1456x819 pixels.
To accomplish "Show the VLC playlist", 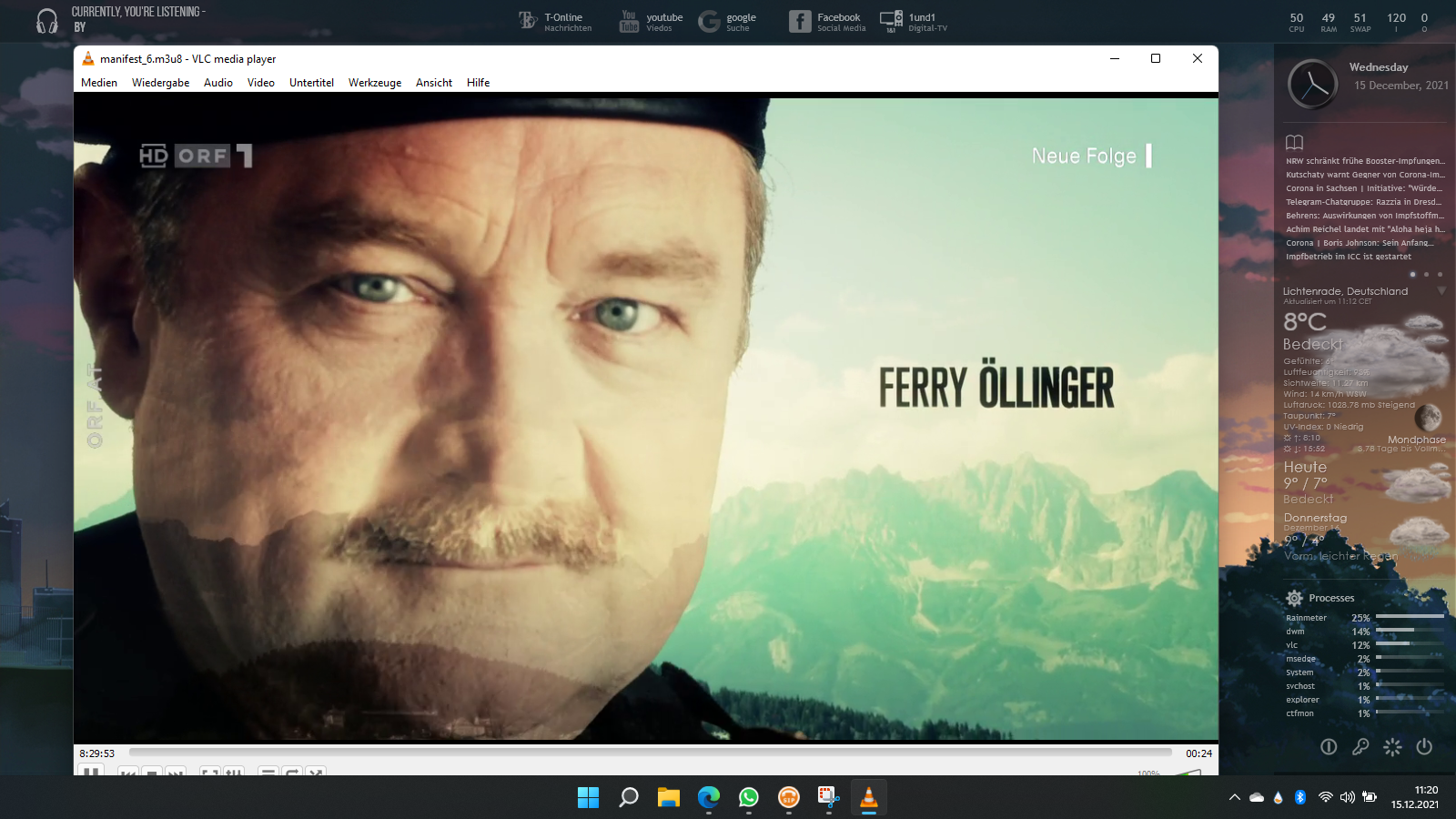I will click(268, 772).
